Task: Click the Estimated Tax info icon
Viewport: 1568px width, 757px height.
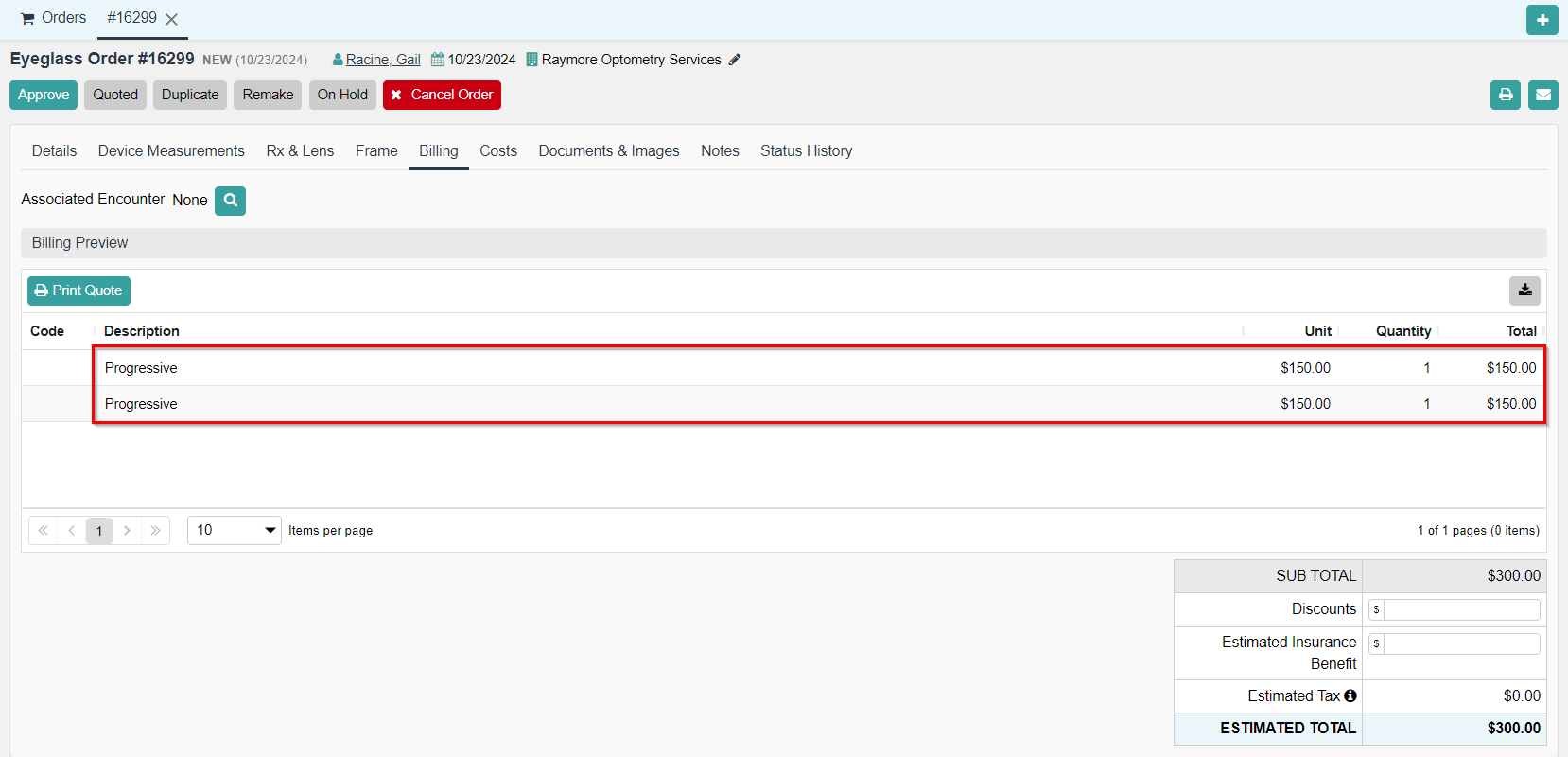Action: pyautogui.click(x=1350, y=695)
